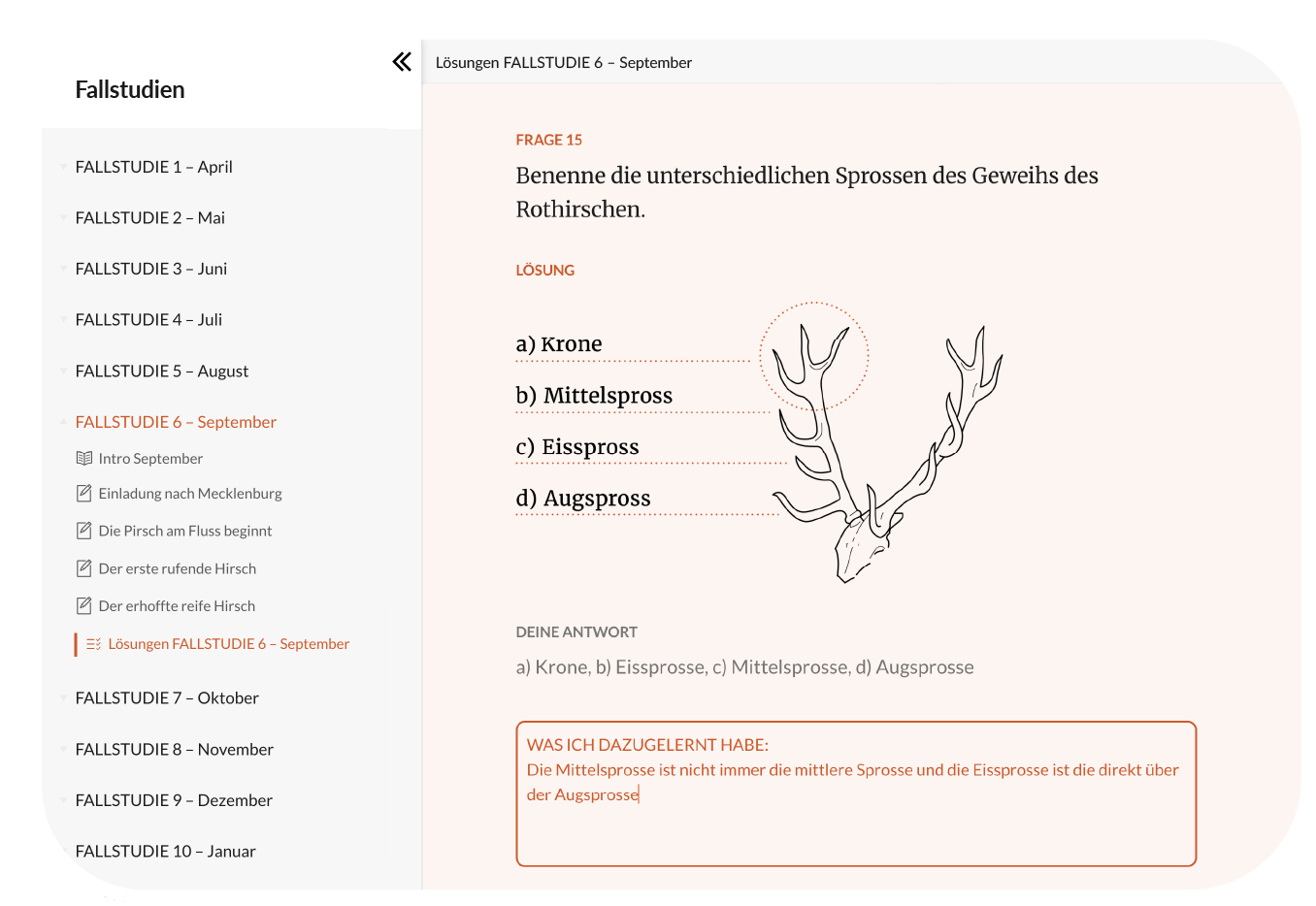The height and width of the screenshot is (906, 1316).
Task: Open Der erhoffte reife Hirsch lesson
Action: (177, 605)
